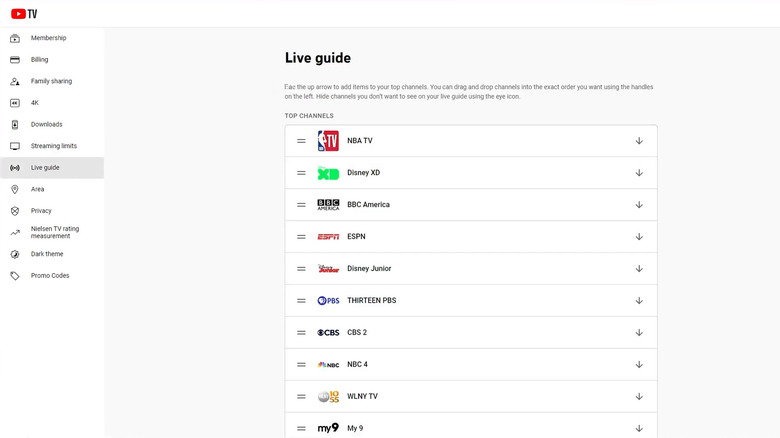
Task: Select Live guide in the sidebar
Action: [52, 168]
